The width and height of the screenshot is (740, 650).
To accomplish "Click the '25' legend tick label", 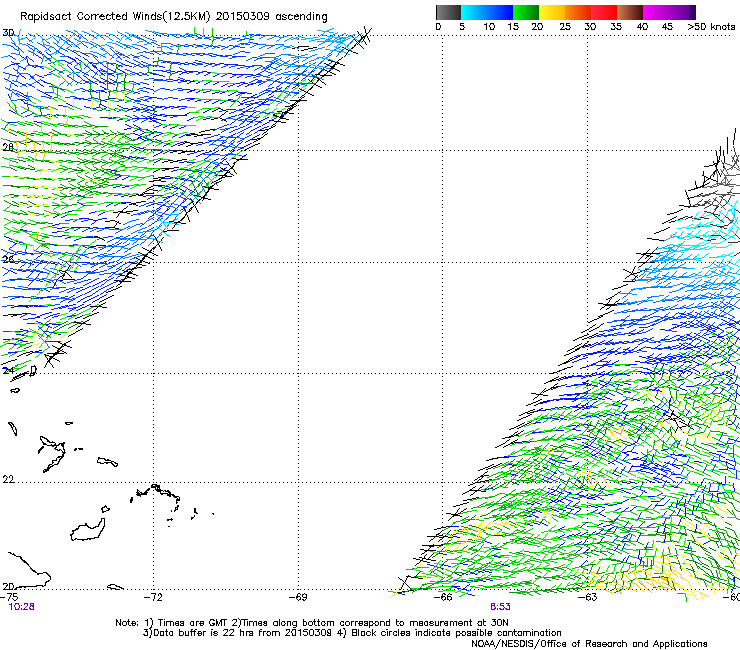I will [x=565, y=27].
